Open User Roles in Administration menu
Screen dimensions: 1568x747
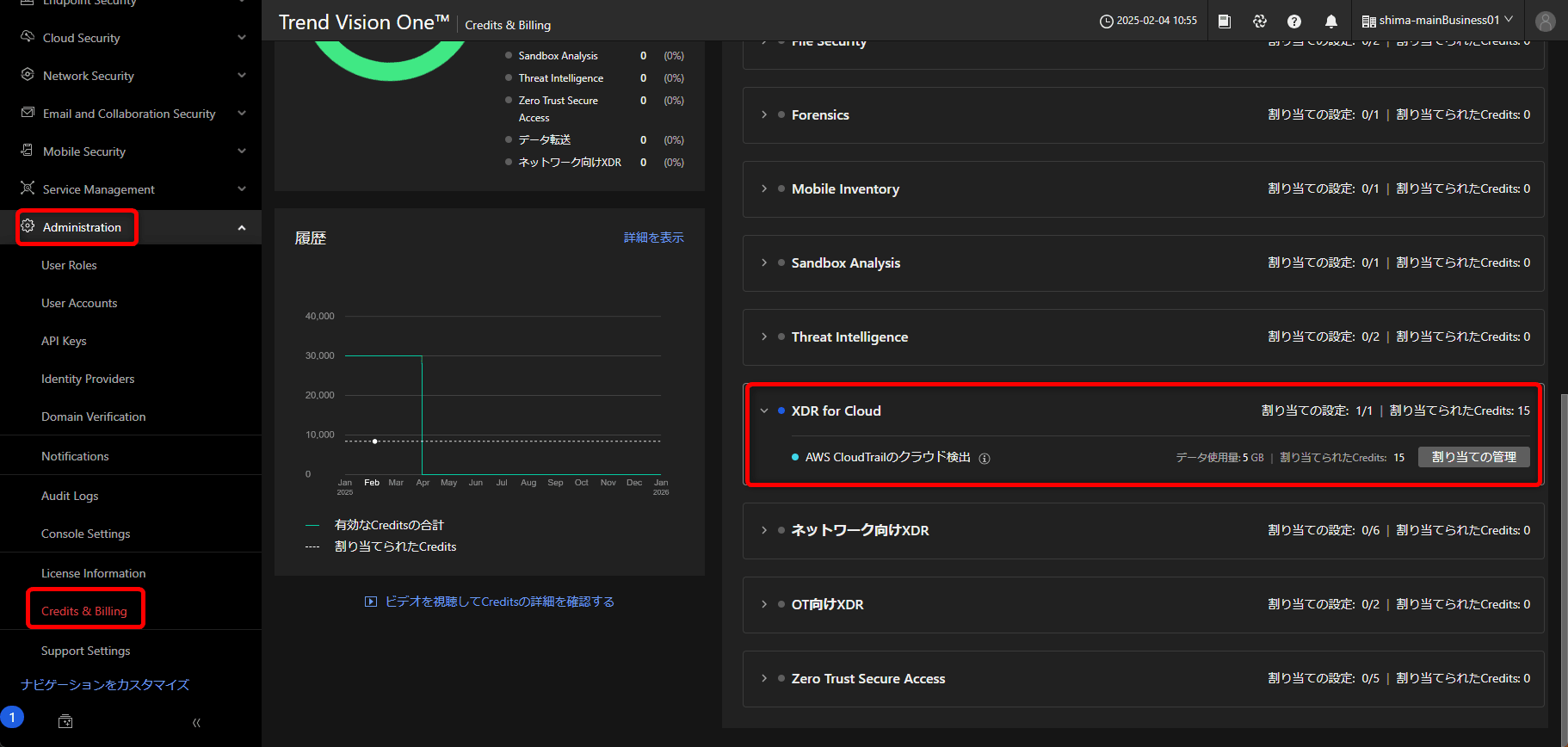[x=69, y=265]
